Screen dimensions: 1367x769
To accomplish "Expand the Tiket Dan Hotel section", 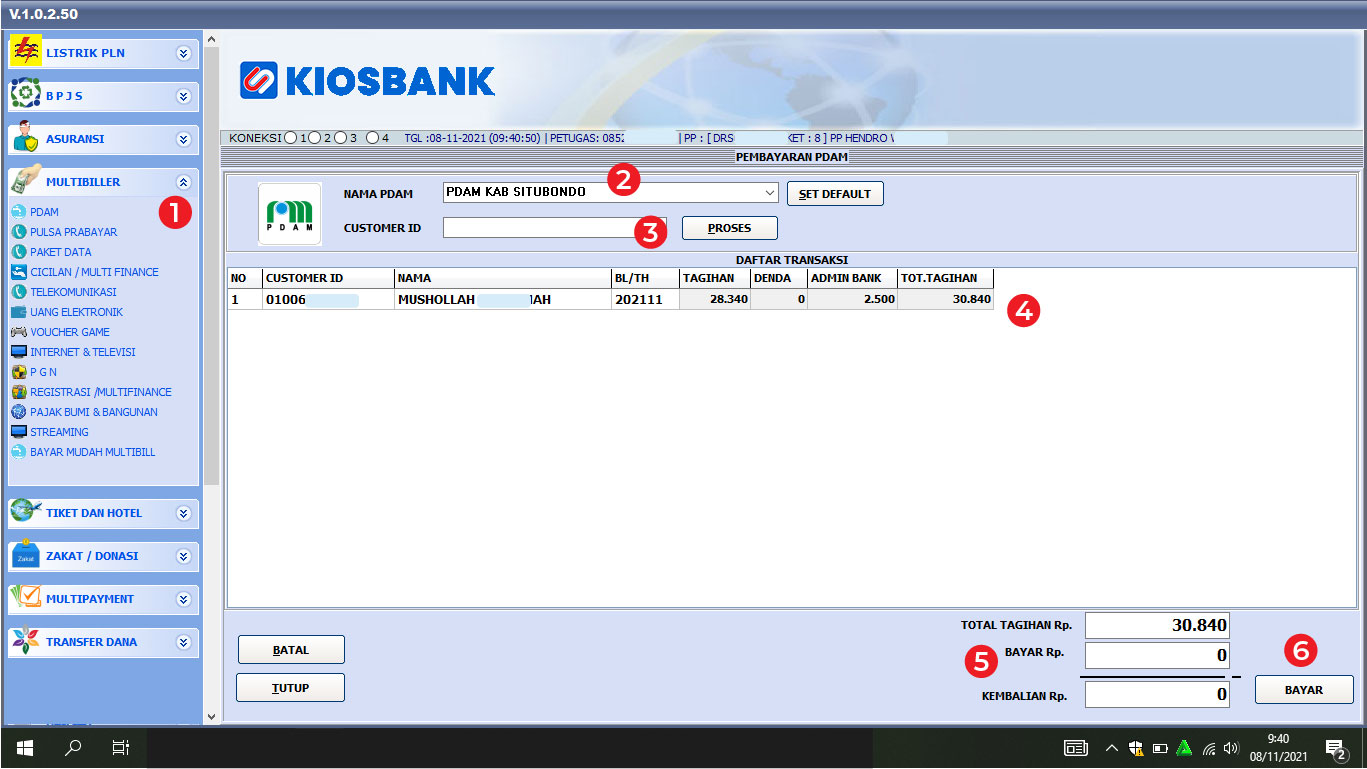I will coord(183,513).
